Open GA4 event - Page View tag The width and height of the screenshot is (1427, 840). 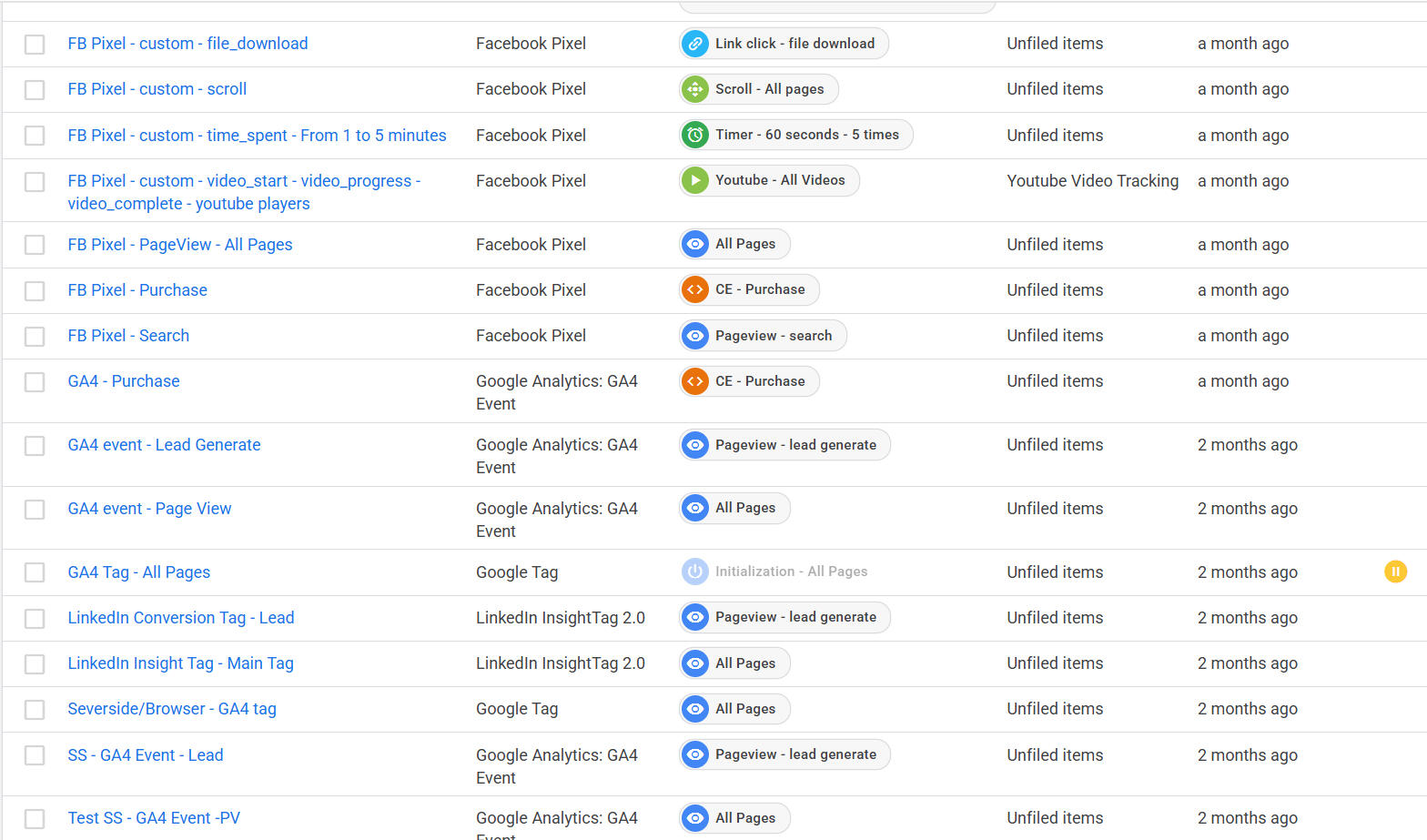click(x=149, y=509)
